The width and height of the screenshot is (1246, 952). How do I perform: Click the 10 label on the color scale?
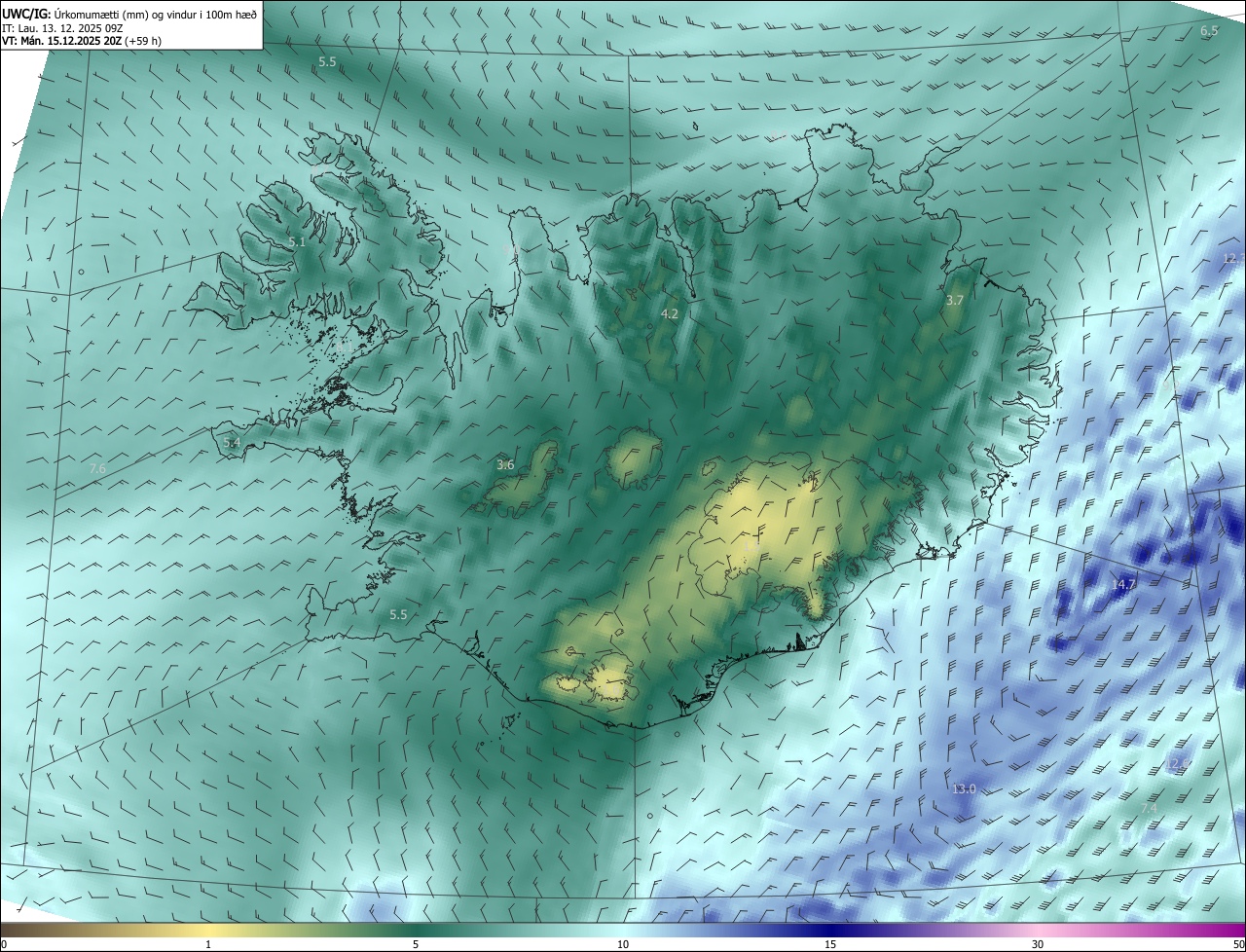623,945
